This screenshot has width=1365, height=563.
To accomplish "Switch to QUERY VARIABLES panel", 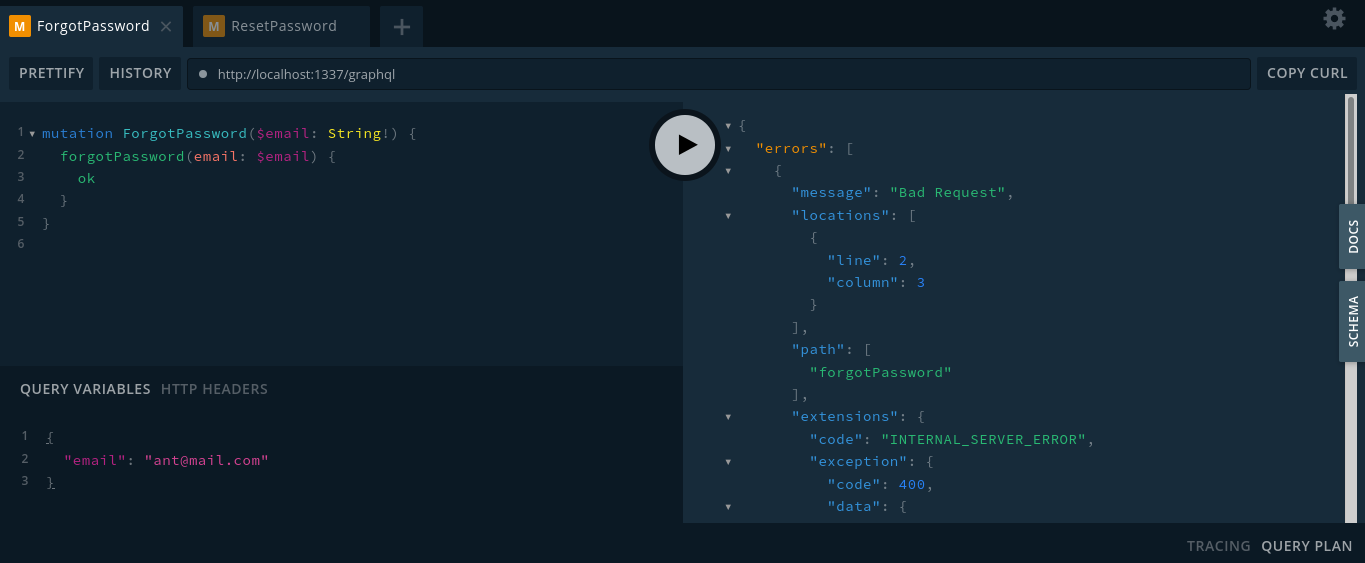I will point(85,389).
